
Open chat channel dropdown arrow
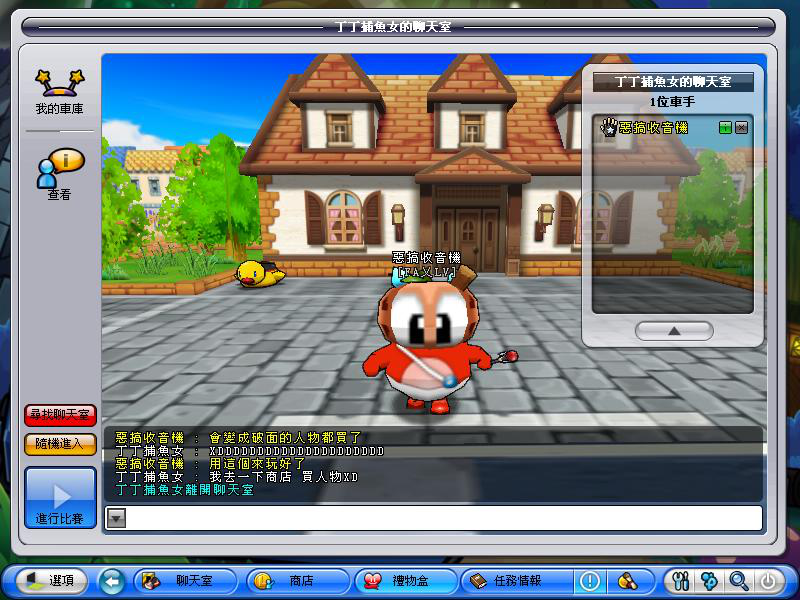point(116,518)
